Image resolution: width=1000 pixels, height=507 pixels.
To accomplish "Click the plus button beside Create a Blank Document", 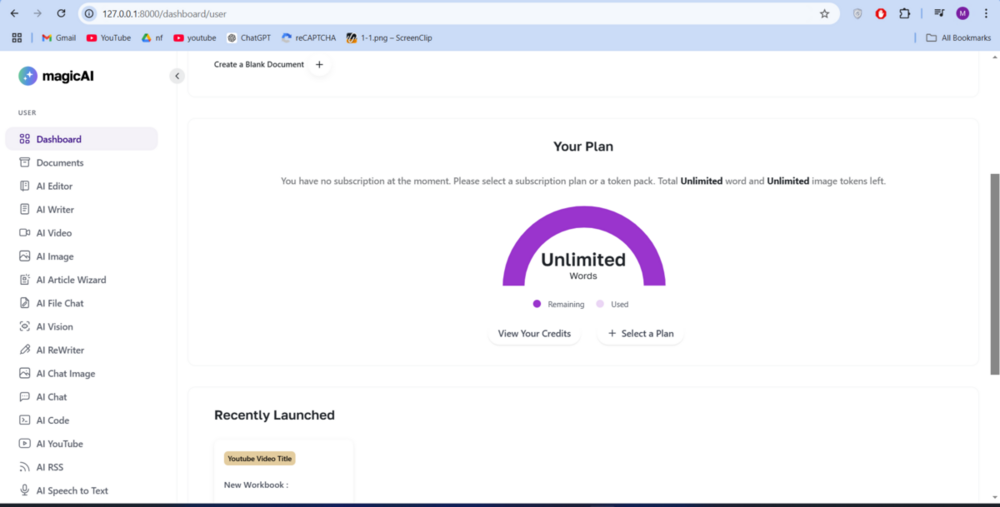I will tap(319, 65).
